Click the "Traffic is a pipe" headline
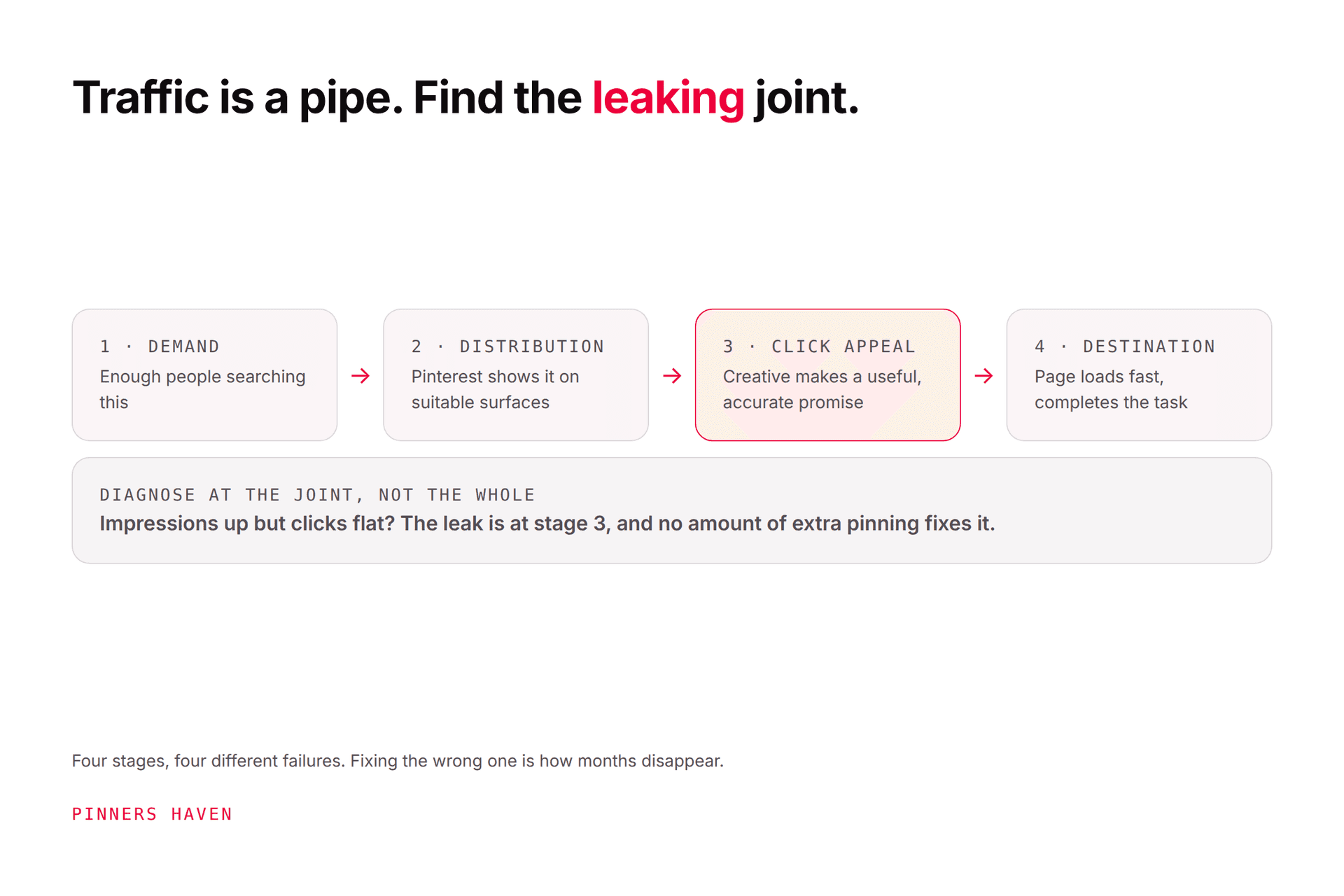This screenshot has height=896, width=1344. (465, 97)
